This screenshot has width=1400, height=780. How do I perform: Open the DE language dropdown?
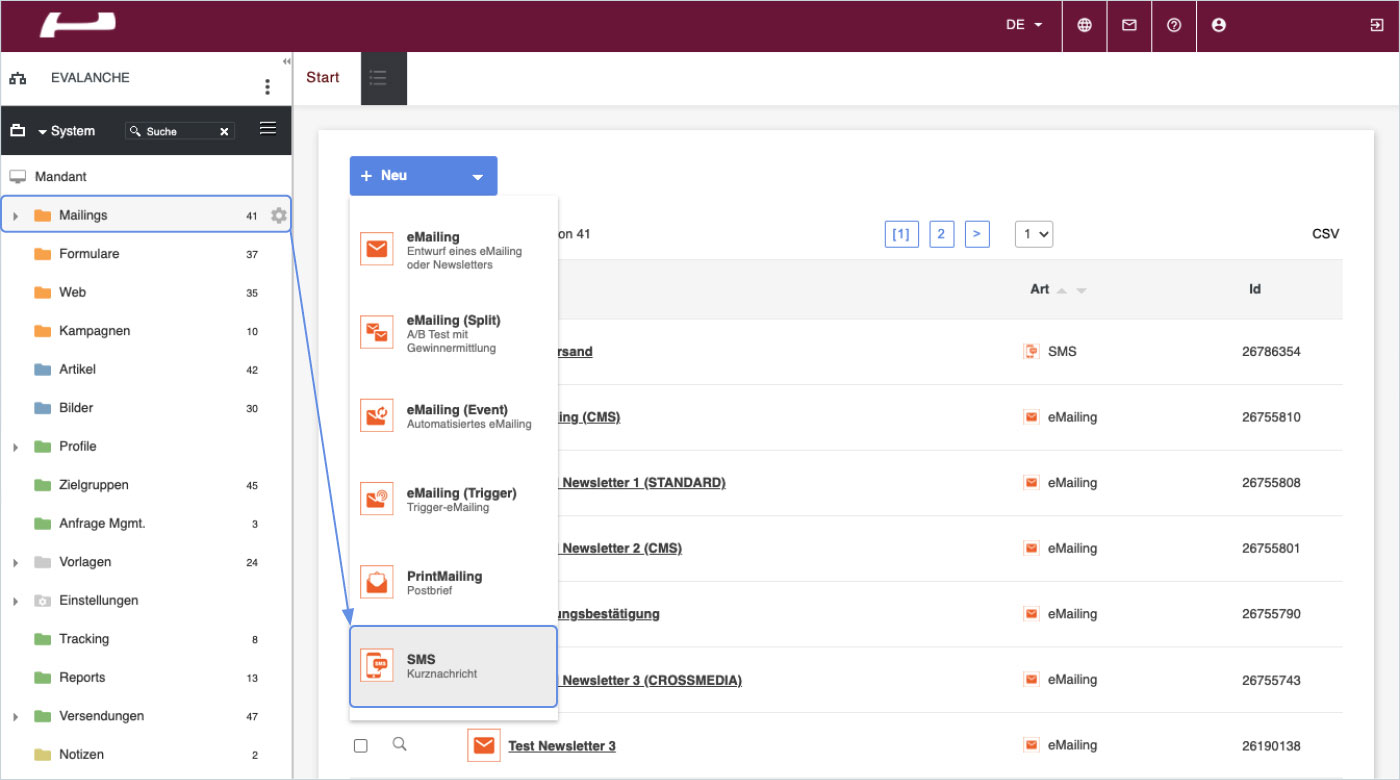(x=1024, y=26)
